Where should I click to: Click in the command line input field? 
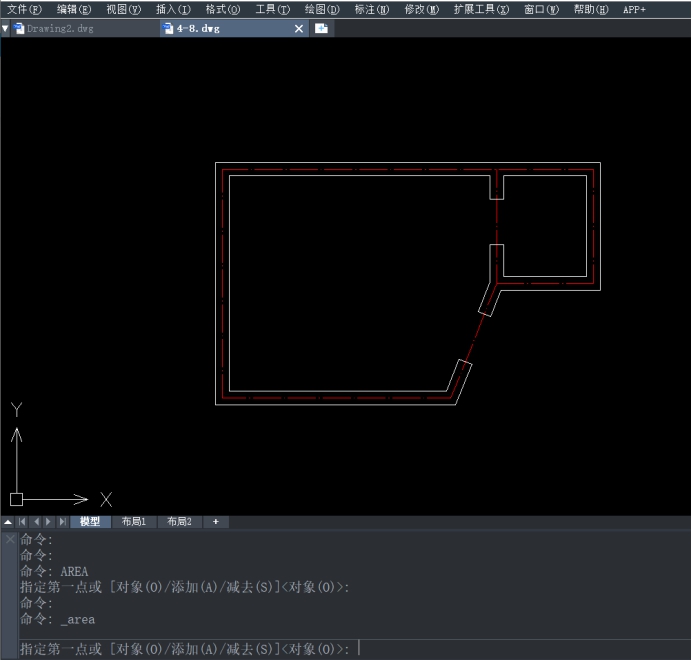pyautogui.click(x=500, y=649)
